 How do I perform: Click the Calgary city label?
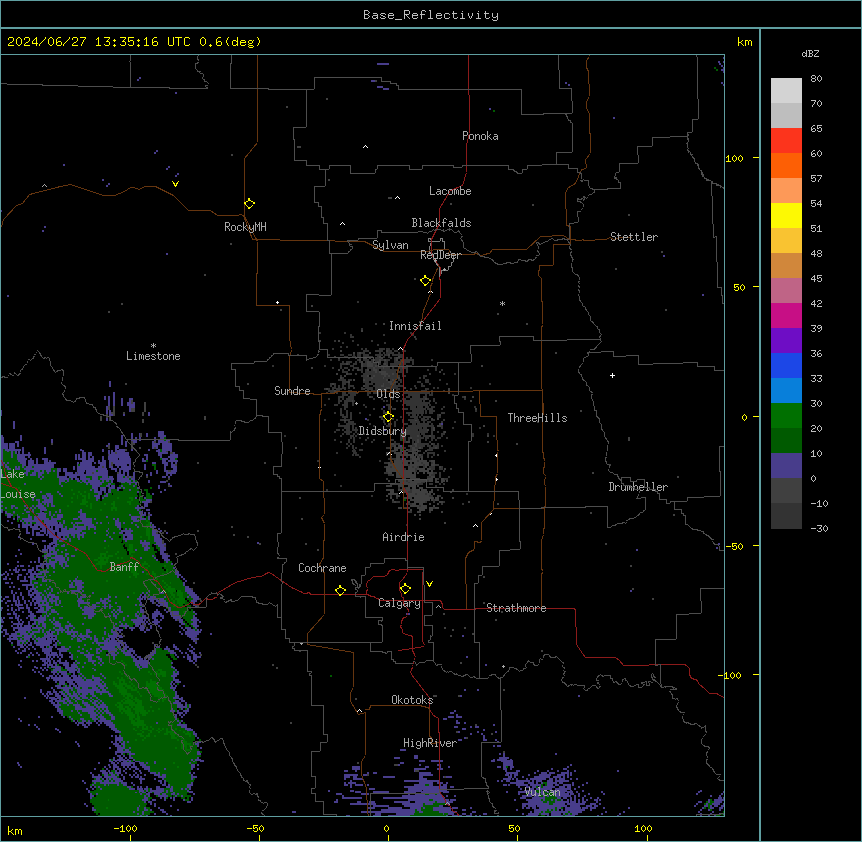[x=399, y=603]
